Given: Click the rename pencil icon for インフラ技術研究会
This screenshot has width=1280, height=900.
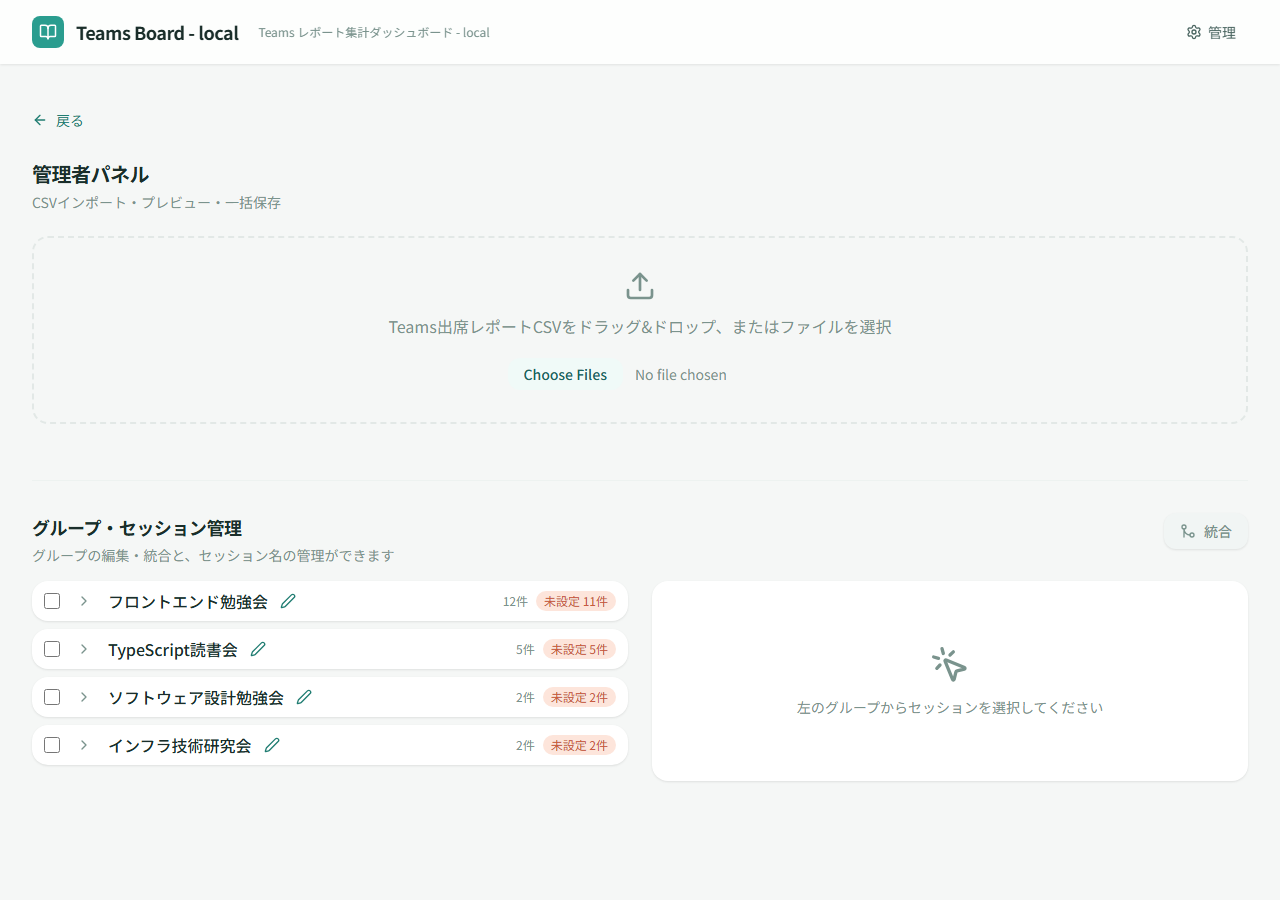Looking at the screenshot, I should click(x=271, y=745).
